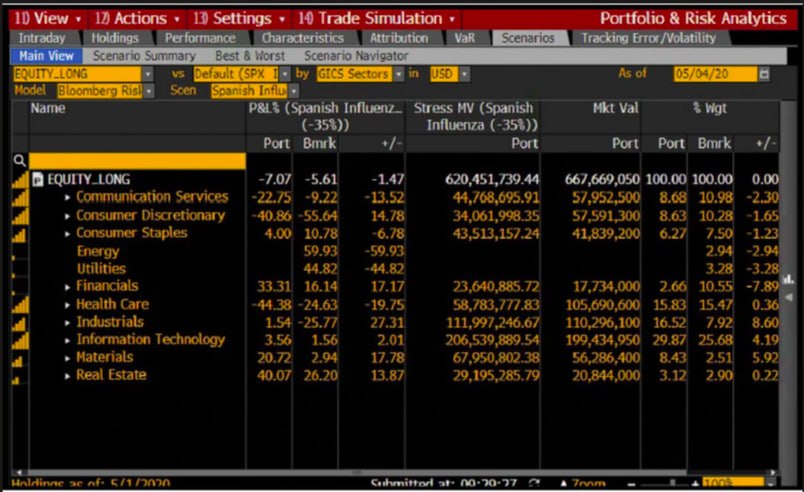Image resolution: width=804 pixels, height=492 pixels.
Task: Click bar chart icon beside Industrials
Action: pos(19,323)
